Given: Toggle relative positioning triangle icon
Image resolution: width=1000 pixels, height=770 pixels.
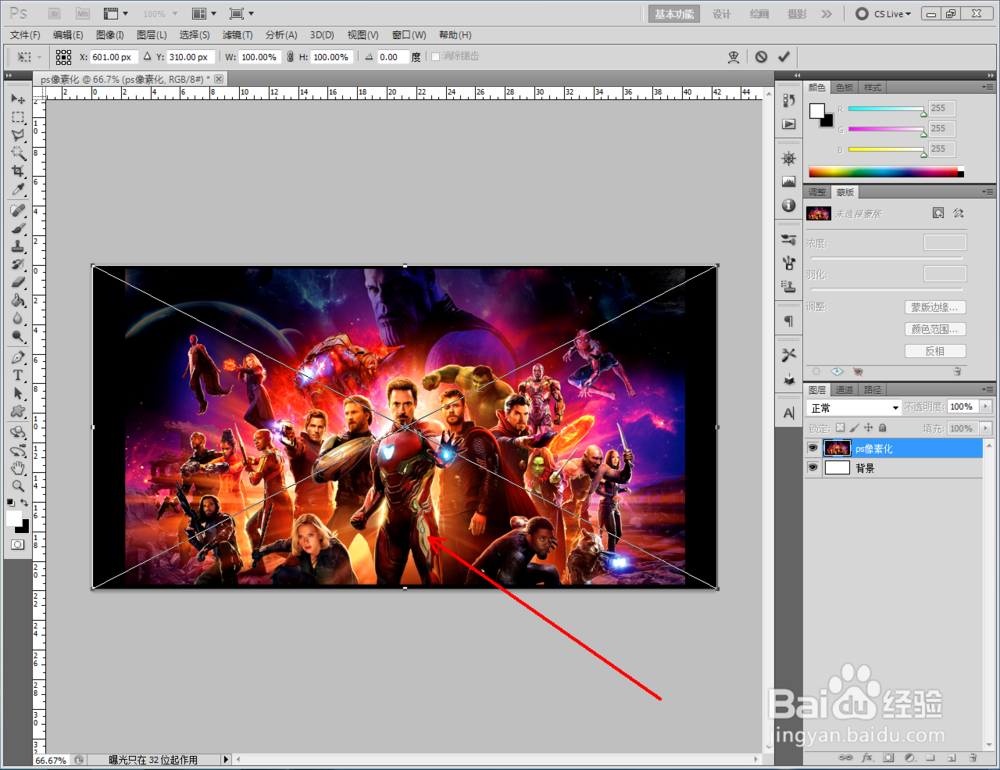Looking at the screenshot, I should coord(147,57).
